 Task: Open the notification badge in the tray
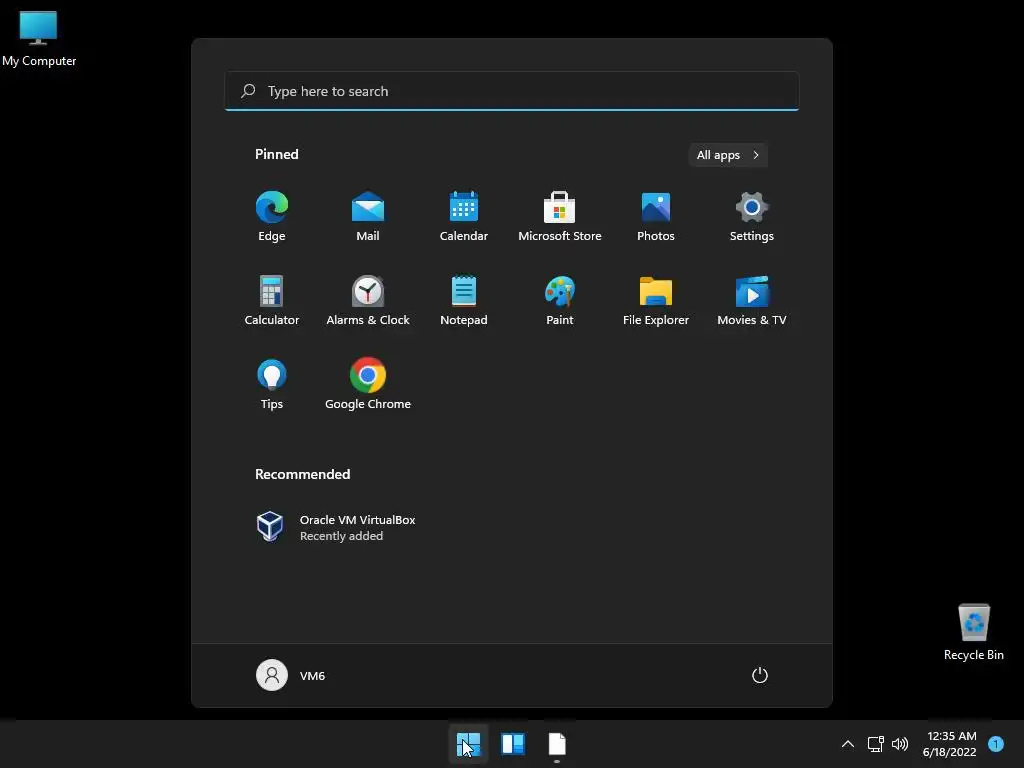point(996,744)
